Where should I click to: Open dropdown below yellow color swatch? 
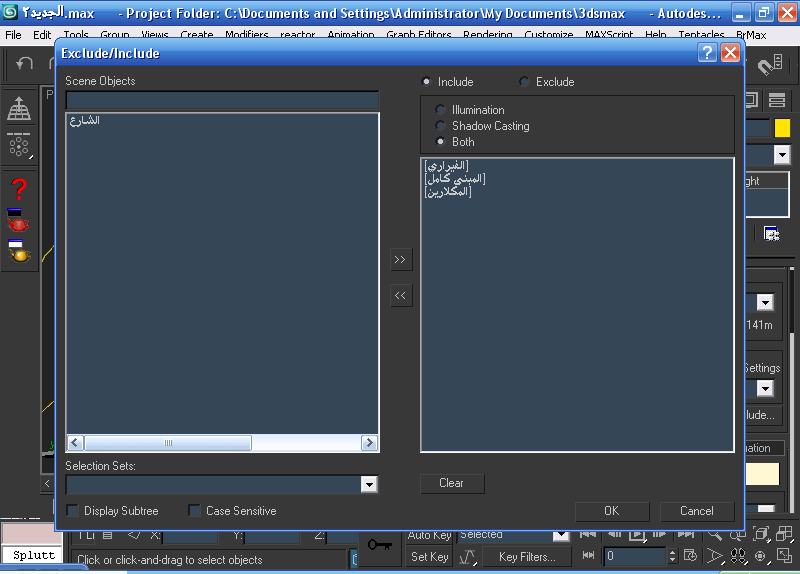tap(782, 154)
